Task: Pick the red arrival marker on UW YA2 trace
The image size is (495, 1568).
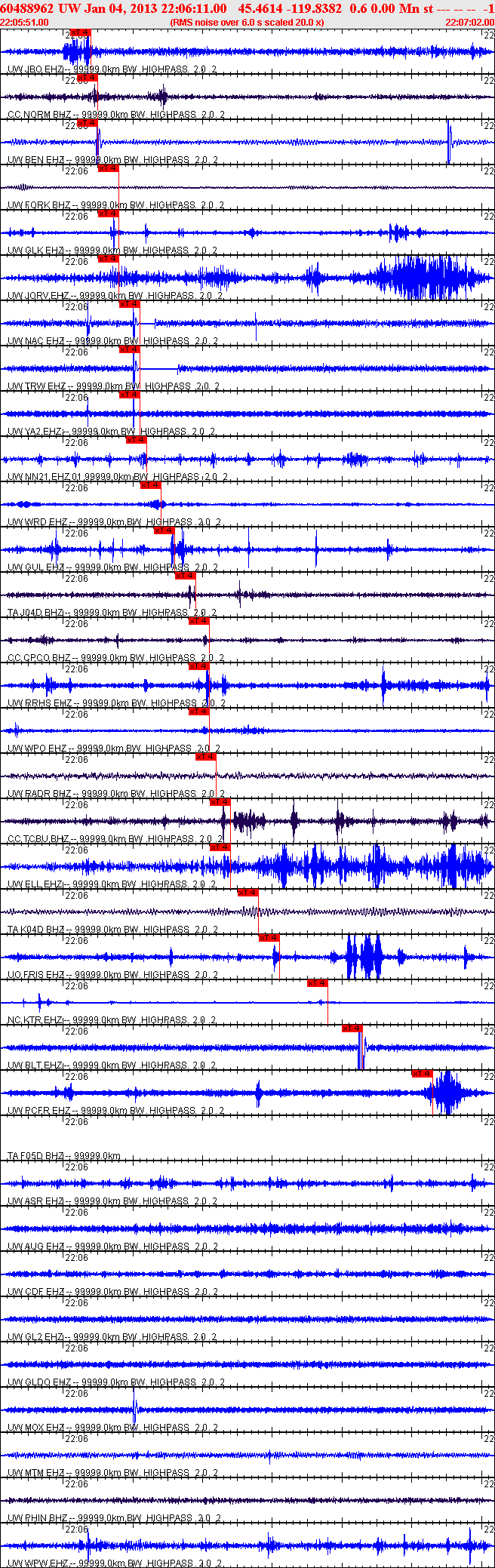Action: pos(129,395)
